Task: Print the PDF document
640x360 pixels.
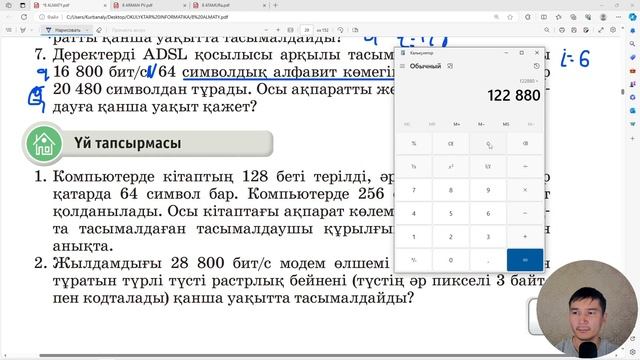Action: pos(562,30)
